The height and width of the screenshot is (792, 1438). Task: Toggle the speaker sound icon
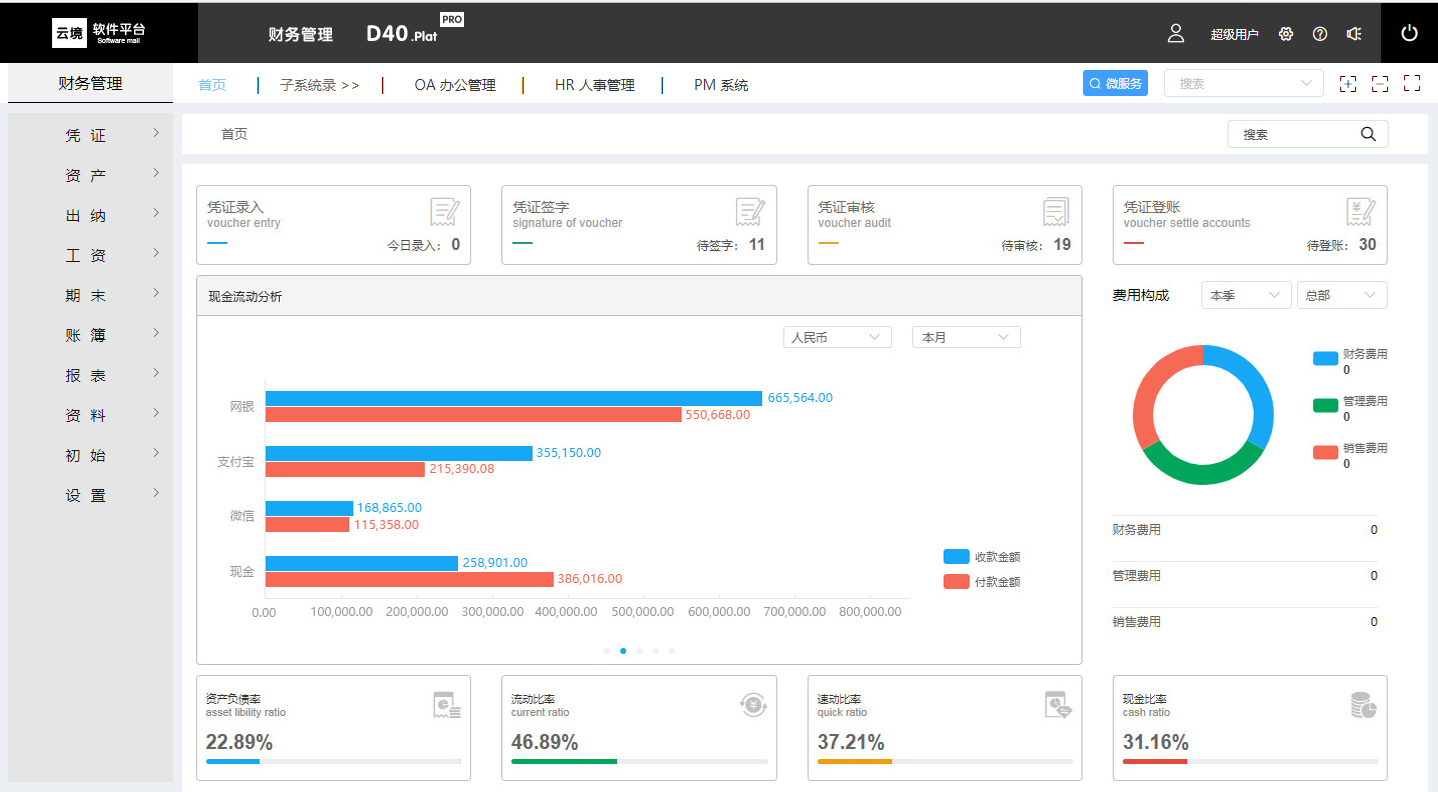1354,34
